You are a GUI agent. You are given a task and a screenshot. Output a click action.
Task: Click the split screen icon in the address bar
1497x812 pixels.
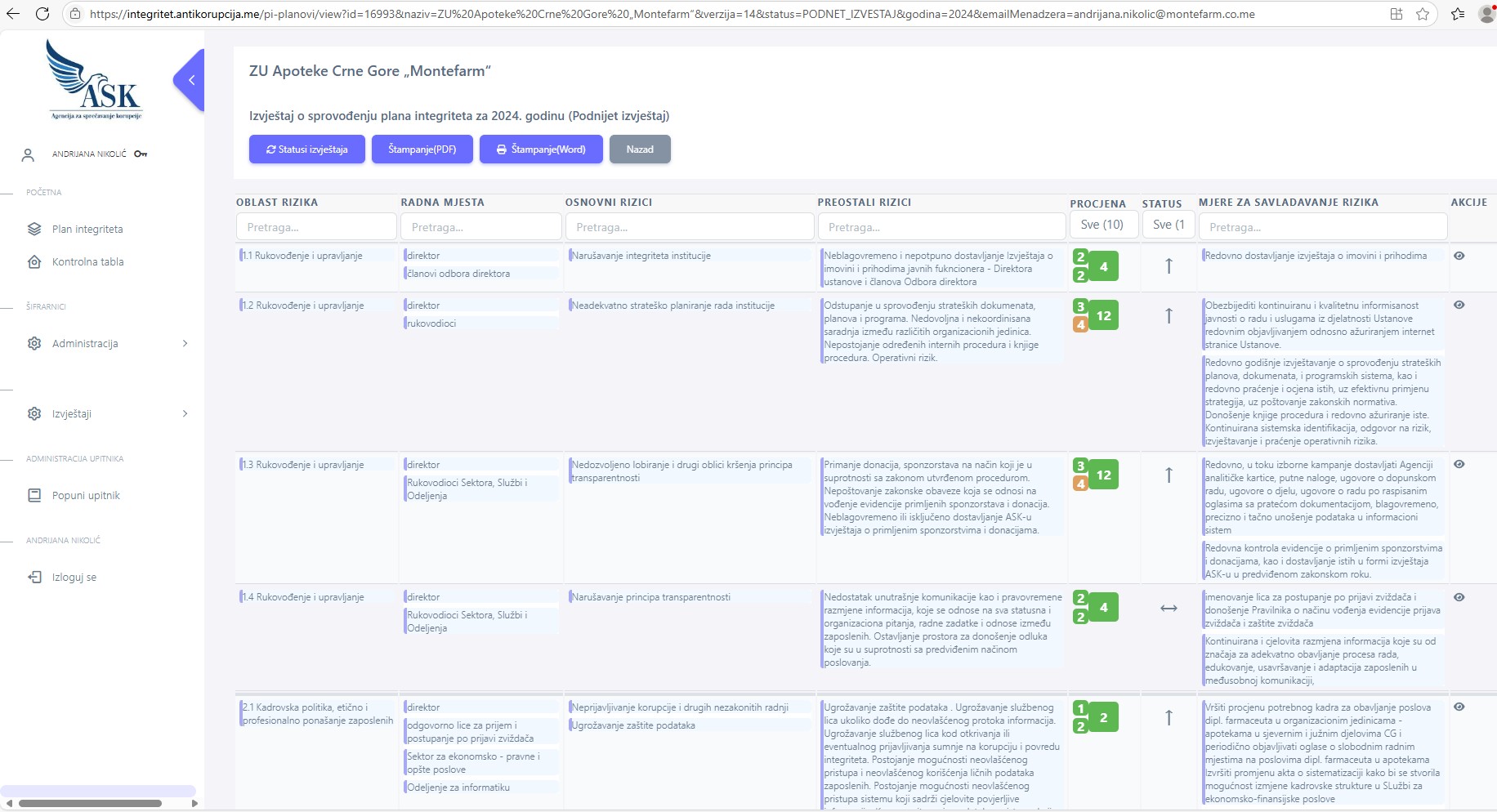click(x=1396, y=14)
